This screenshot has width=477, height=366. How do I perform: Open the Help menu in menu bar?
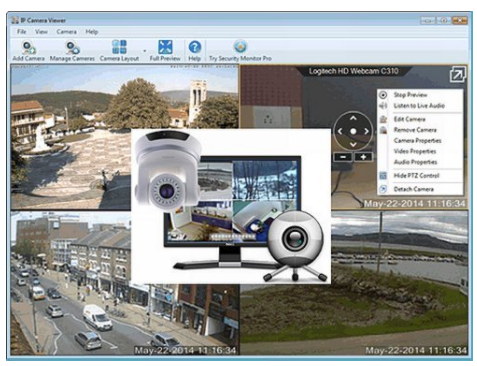(92, 32)
